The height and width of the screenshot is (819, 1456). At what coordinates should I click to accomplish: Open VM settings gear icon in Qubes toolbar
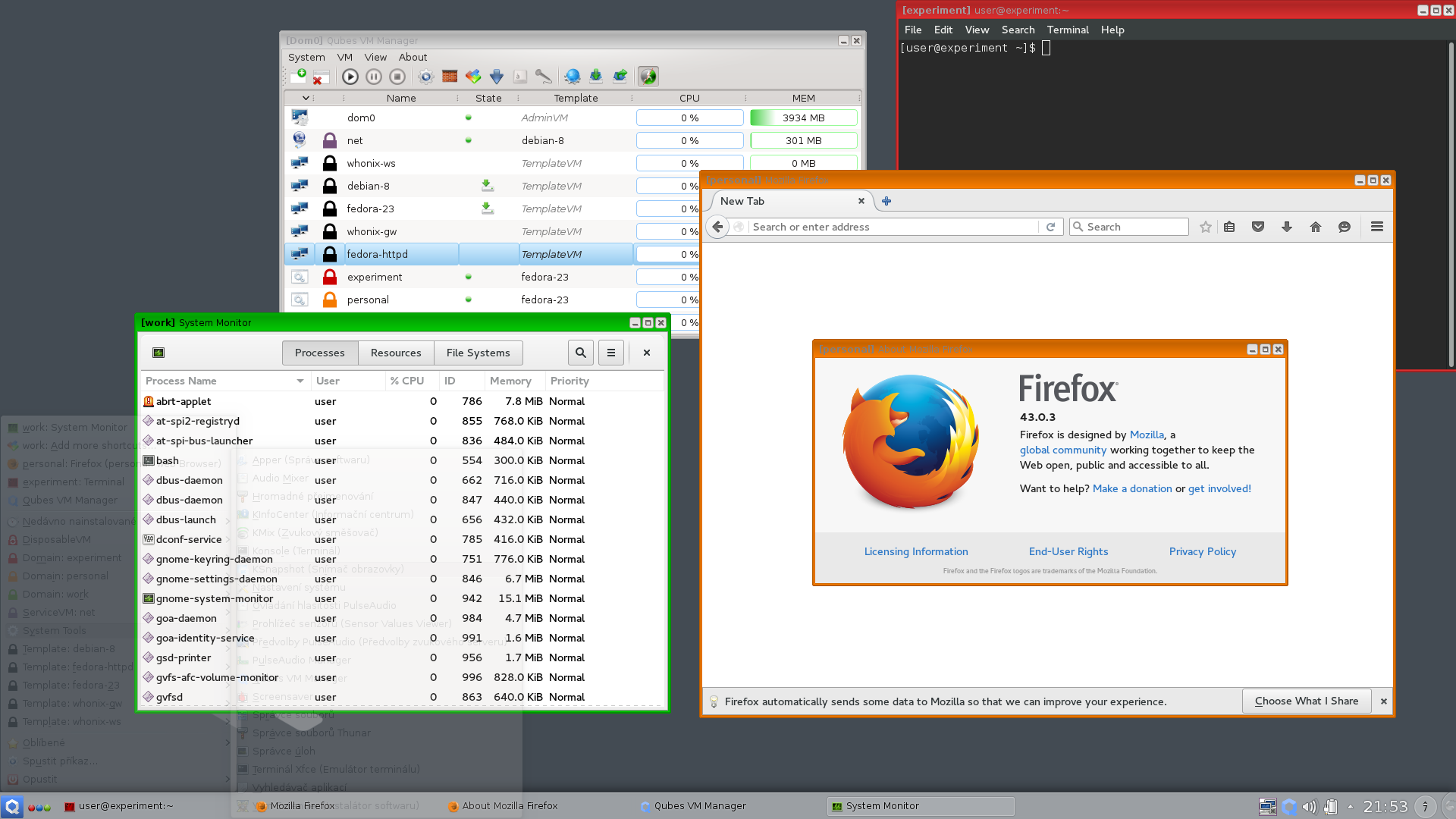click(425, 76)
